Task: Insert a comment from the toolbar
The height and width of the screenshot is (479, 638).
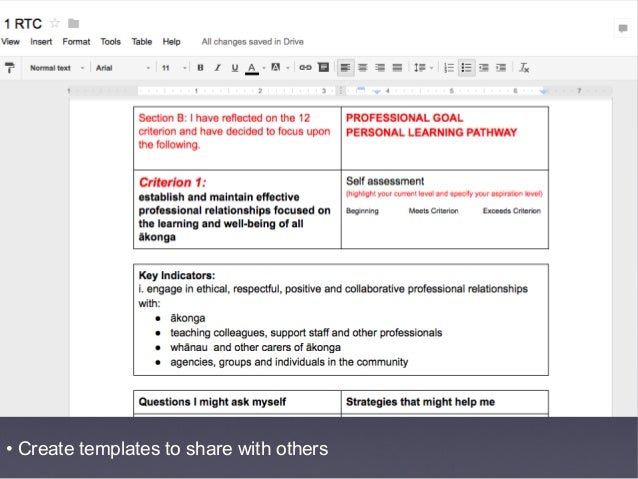Action: click(323, 68)
